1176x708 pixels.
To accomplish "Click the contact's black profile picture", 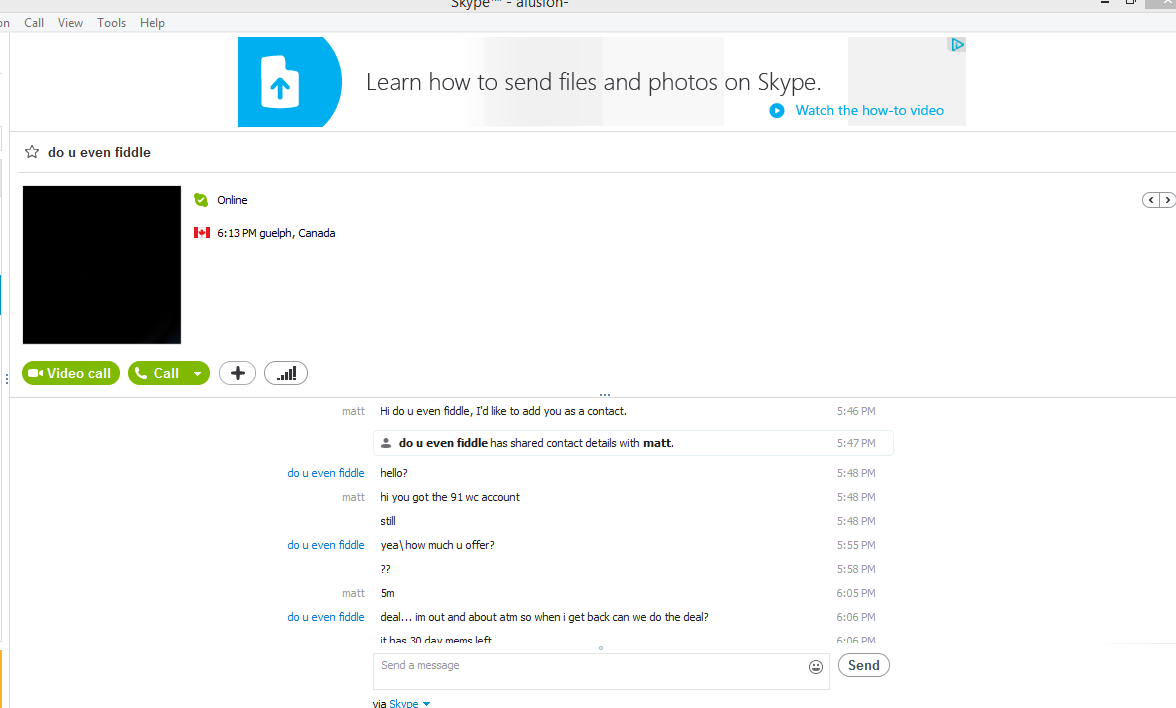I will 102,265.
